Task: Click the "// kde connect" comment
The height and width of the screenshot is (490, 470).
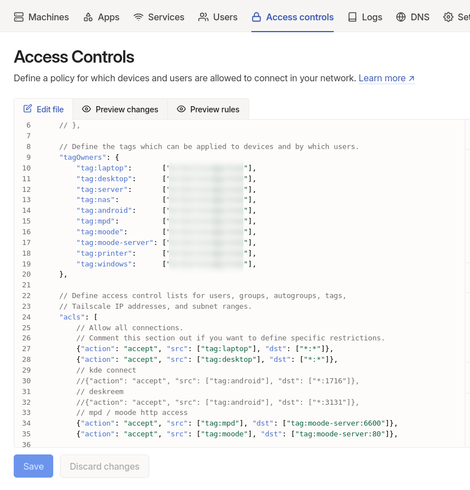Action: [x=106, y=370]
